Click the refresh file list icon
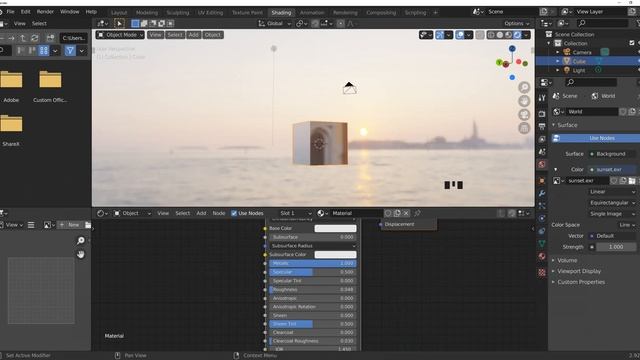The height and width of the screenshot is (360, 640). coord(35,38)
